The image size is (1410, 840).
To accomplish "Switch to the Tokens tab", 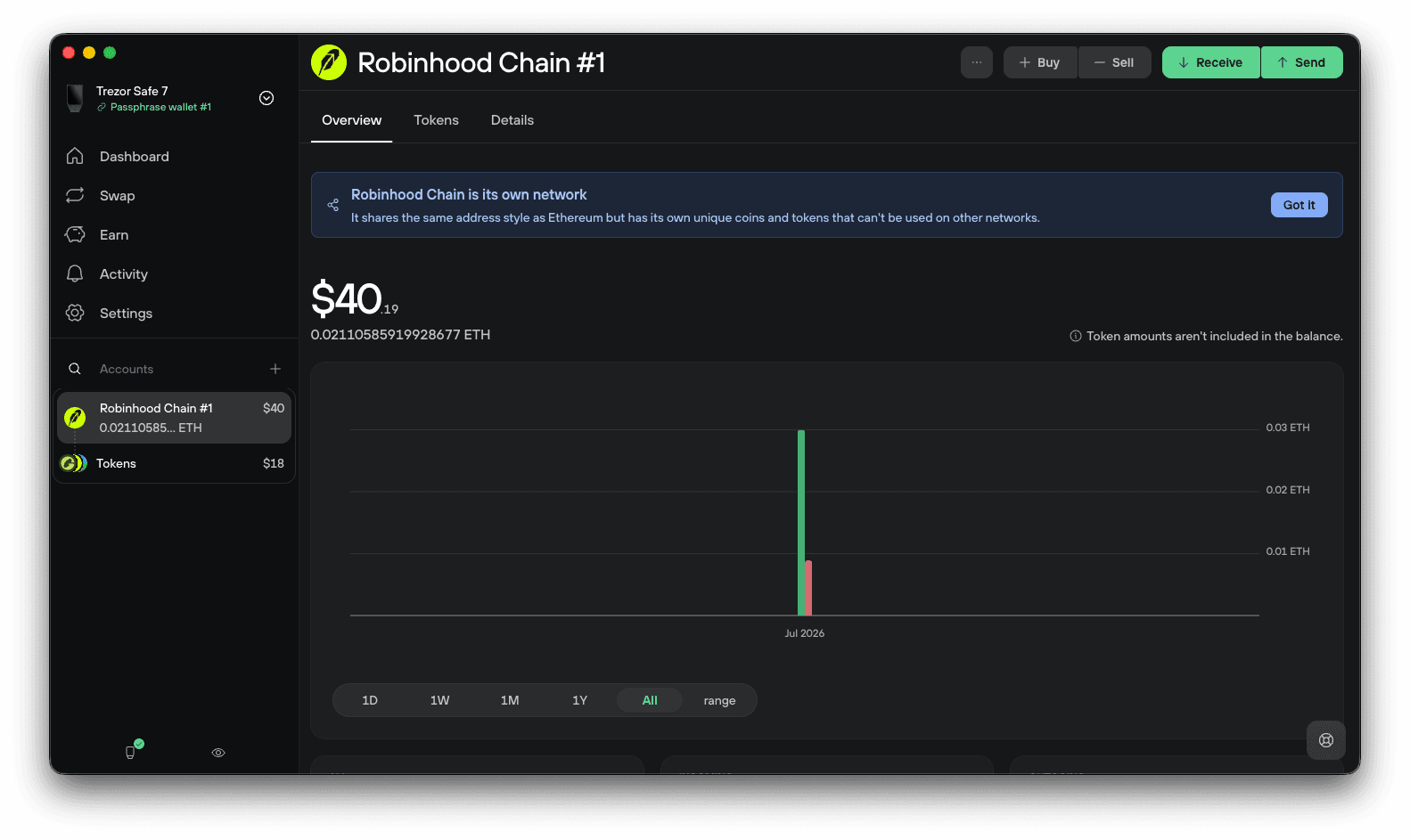I will tap(436, 120).
